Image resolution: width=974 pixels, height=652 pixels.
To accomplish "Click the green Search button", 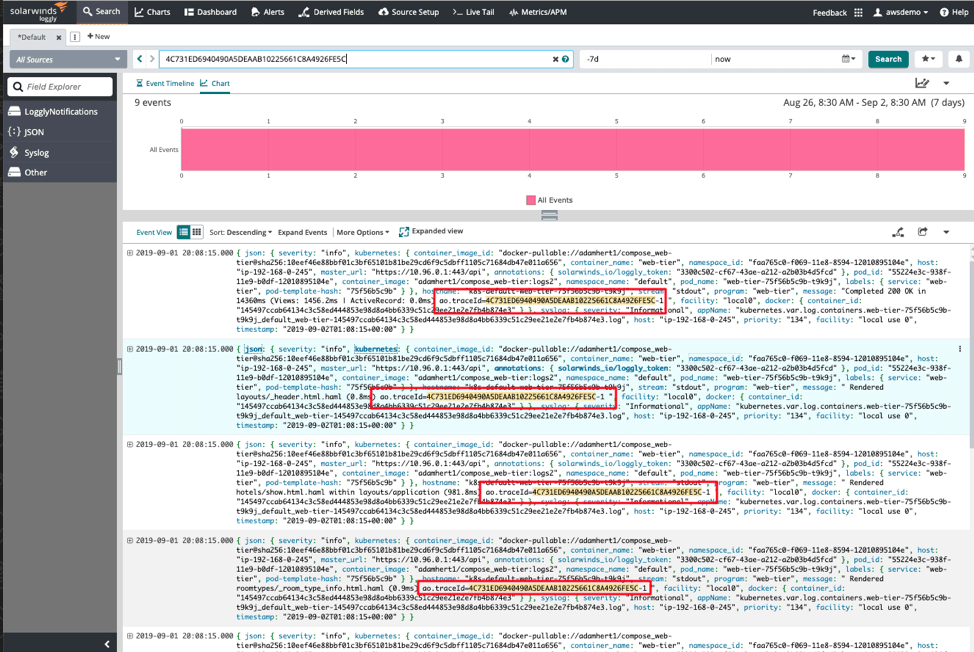I will 888,59.
